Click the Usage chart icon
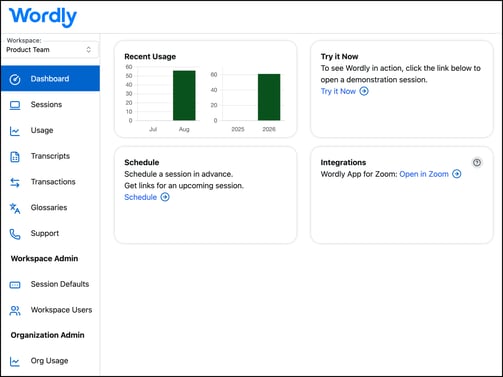This screenshot has width=503, height=377. point(15,131)
